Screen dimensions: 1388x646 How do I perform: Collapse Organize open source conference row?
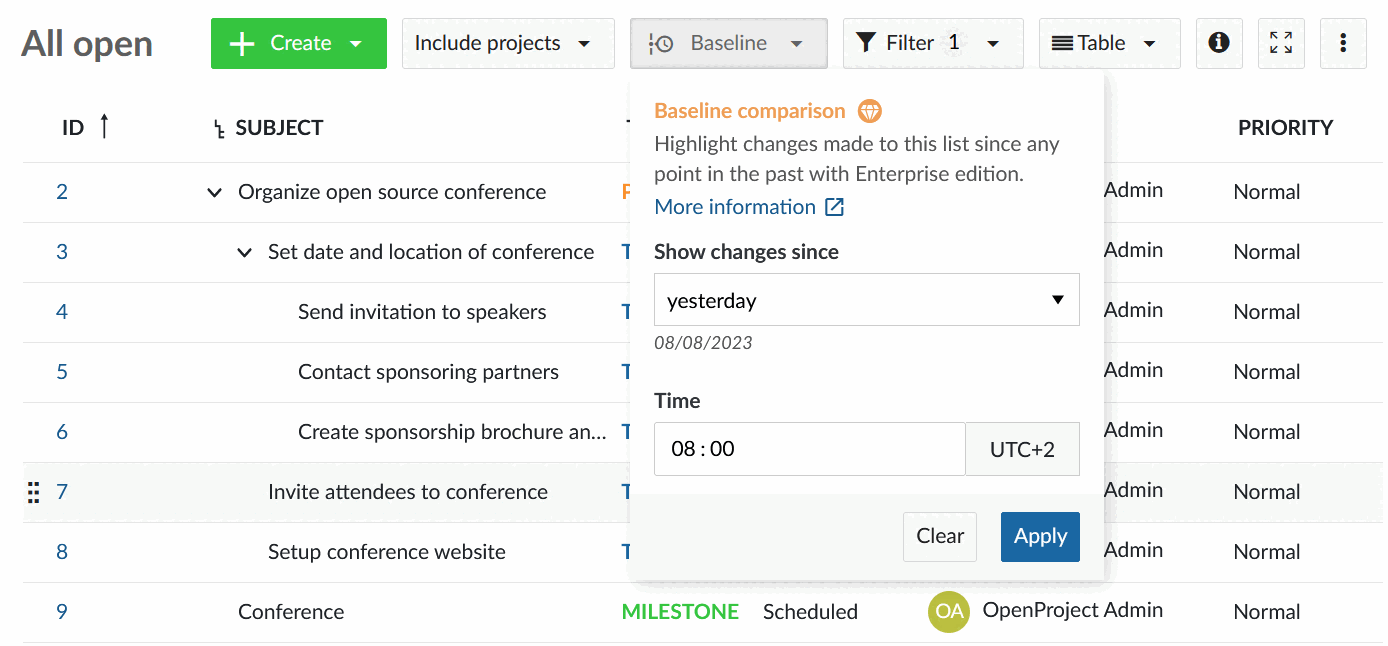[213, 191]
